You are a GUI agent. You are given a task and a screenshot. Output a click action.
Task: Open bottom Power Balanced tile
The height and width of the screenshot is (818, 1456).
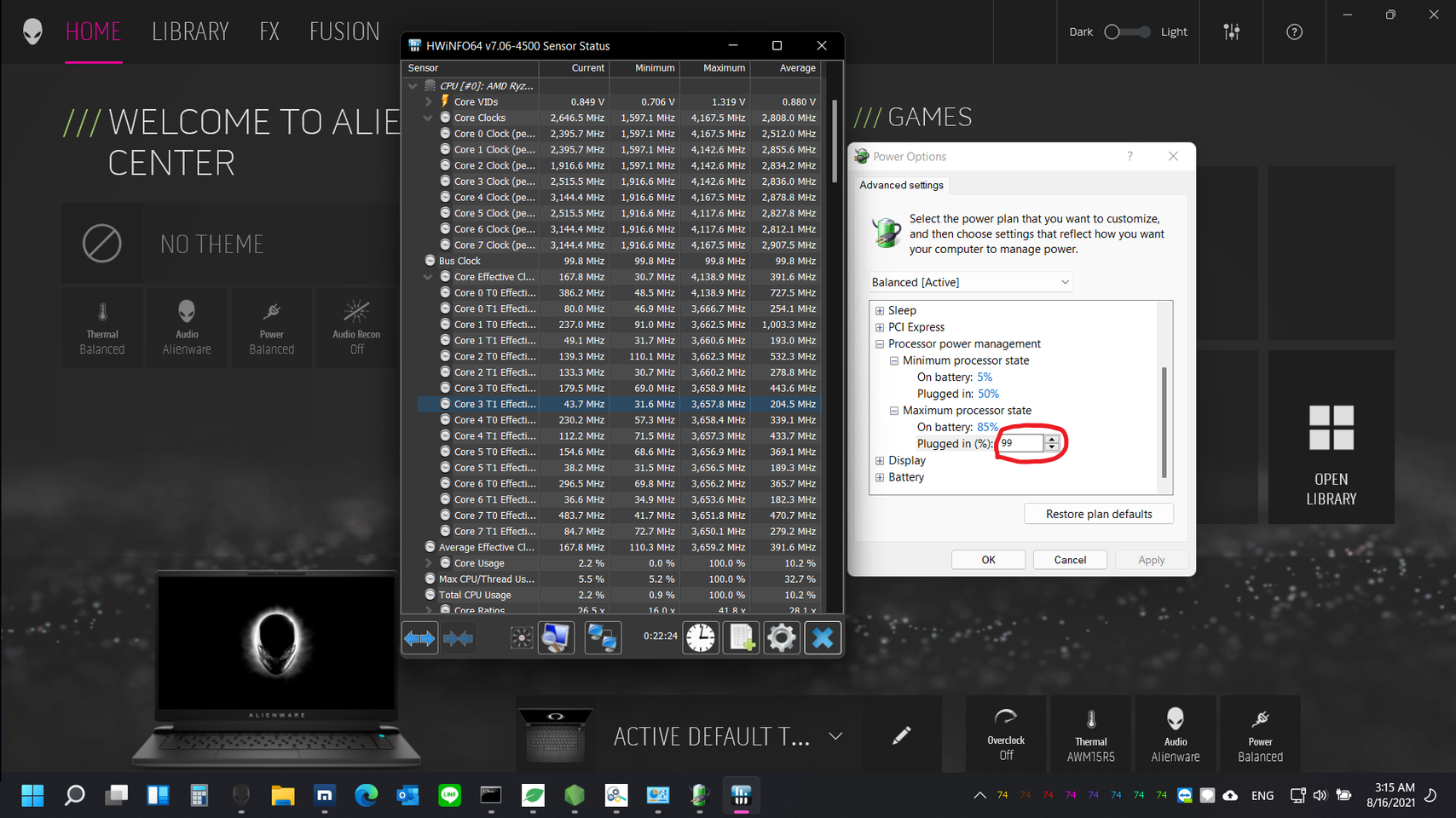[1260, 734]
